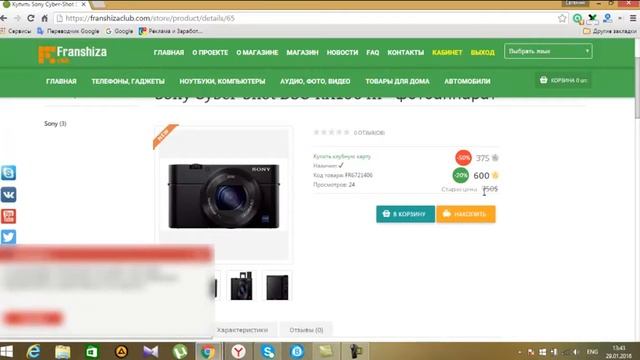Viewport: 640px width, 360px height.
Task: Open the ТЕЛЕФОНЫ, ГАДЖЕТЫ category
Action: (128, 81)
